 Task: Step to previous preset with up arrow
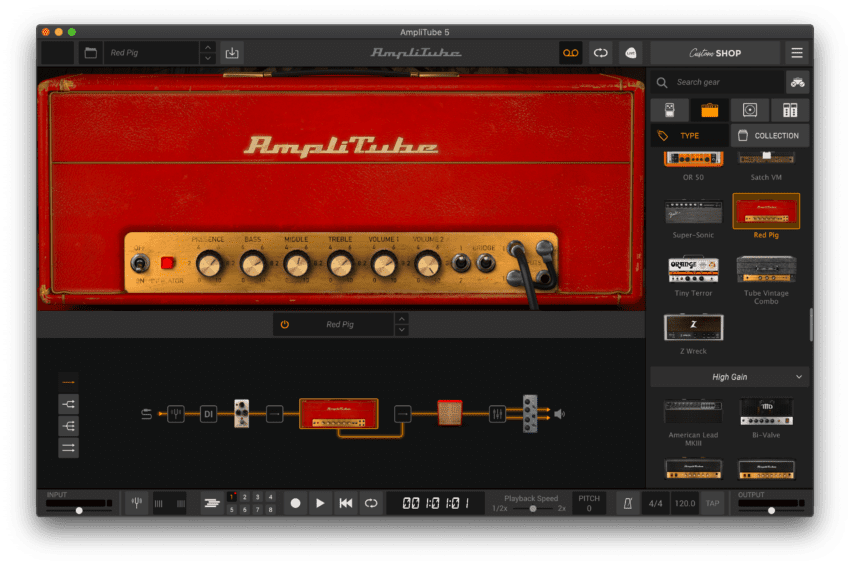pyautogui.click(x=208, y=47)
